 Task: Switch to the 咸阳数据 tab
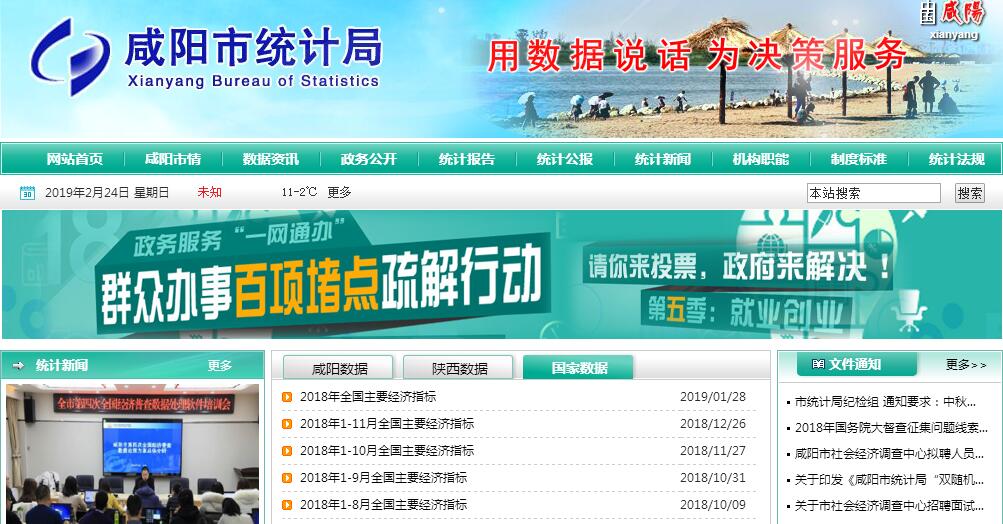tap(339, 368)
